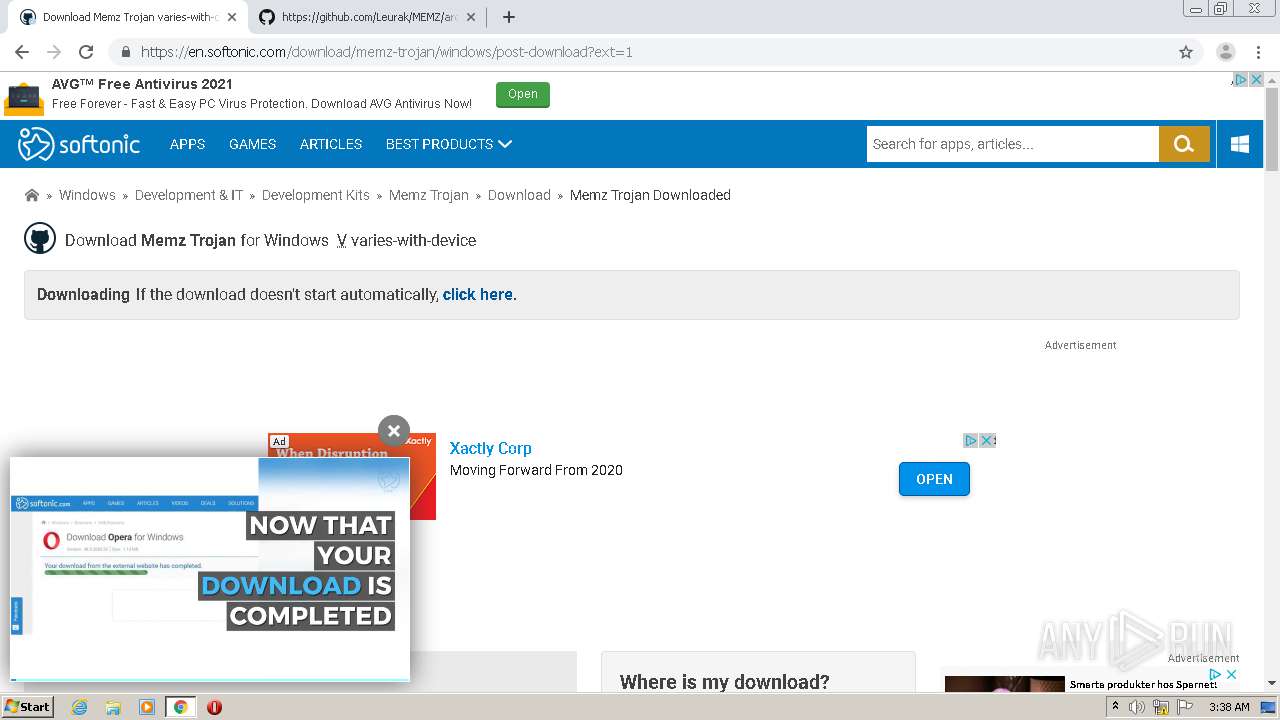Open the red Opera taskbar icon
The height and width of the screenshot is (720, 1280).
pos(214,707)
